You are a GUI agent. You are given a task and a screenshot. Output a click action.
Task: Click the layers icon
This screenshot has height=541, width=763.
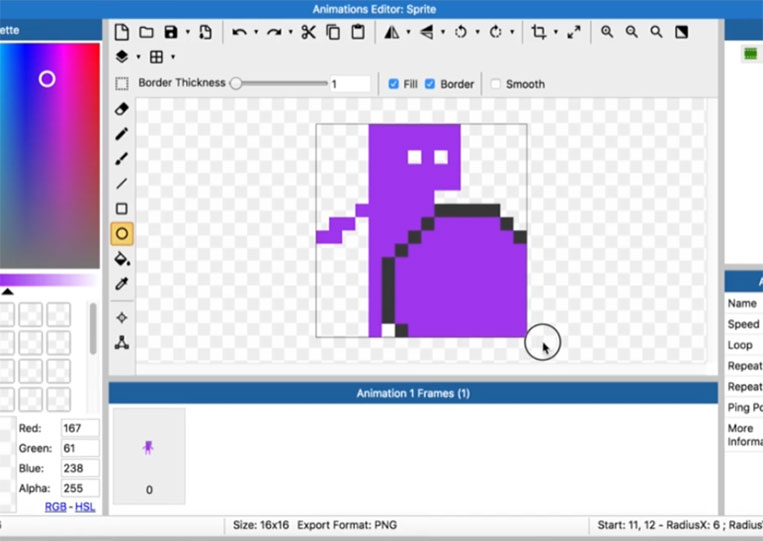tap(122, 57)
